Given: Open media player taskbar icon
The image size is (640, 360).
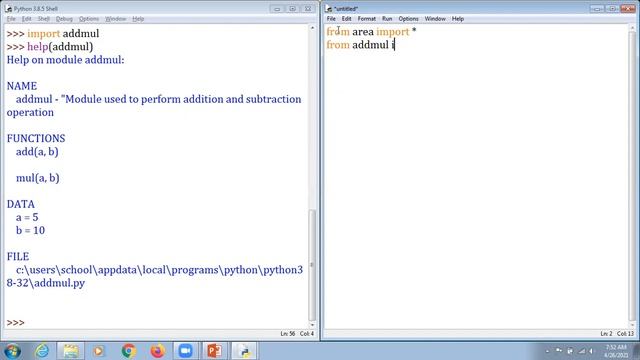Looking at the screenshot, I should [x=98, y=351].
